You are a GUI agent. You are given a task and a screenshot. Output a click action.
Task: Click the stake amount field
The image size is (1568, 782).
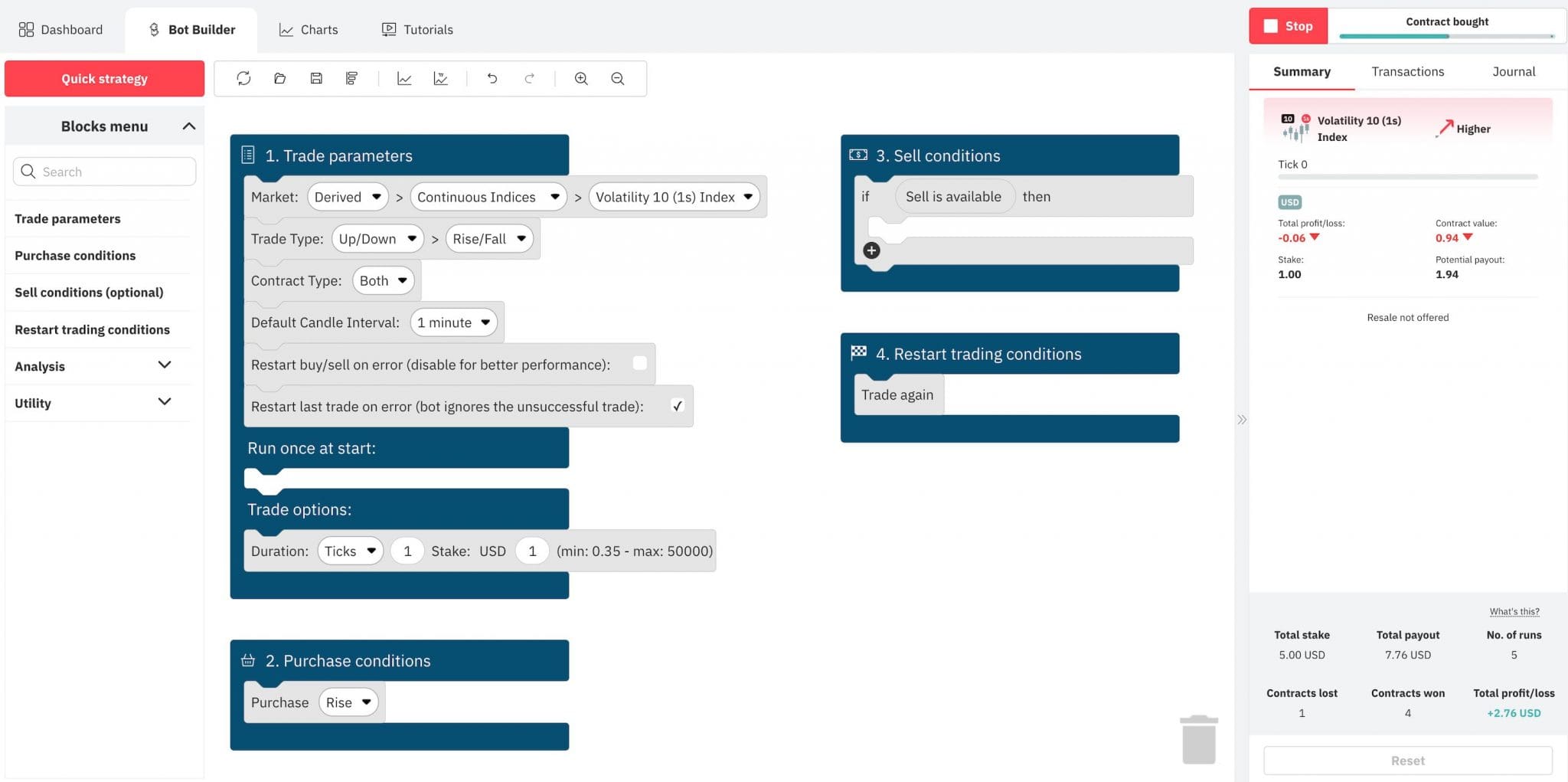[x=532, y=551]
